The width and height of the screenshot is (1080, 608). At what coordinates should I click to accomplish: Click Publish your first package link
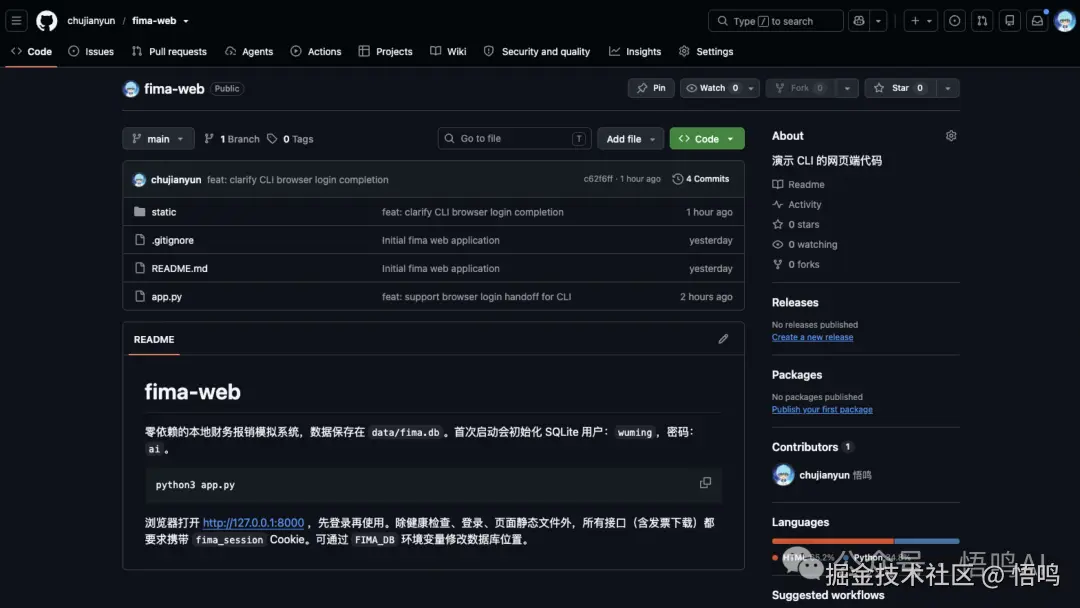point(822,410)
